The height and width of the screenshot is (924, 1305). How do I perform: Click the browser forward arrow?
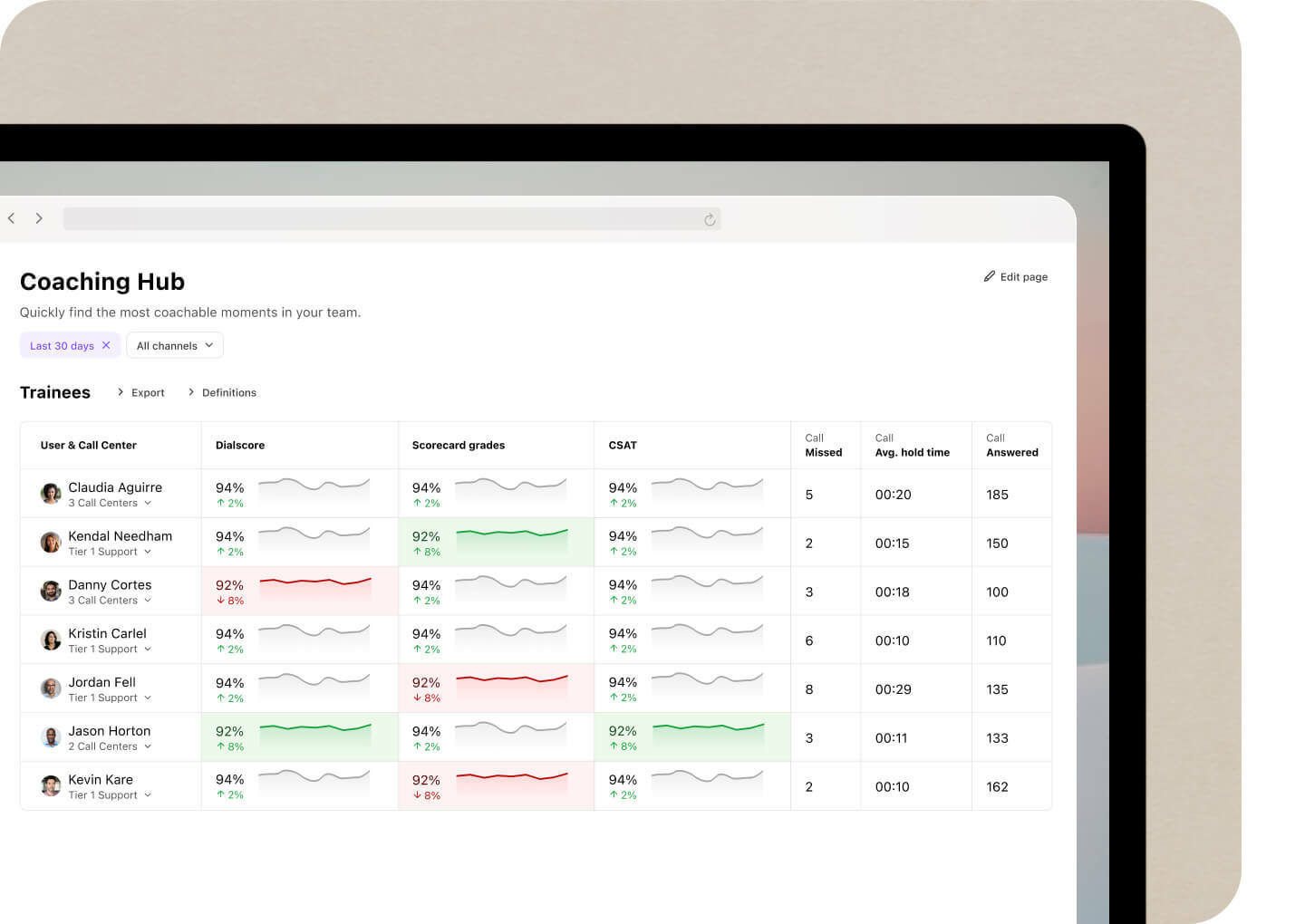click(x=39, y=218)
